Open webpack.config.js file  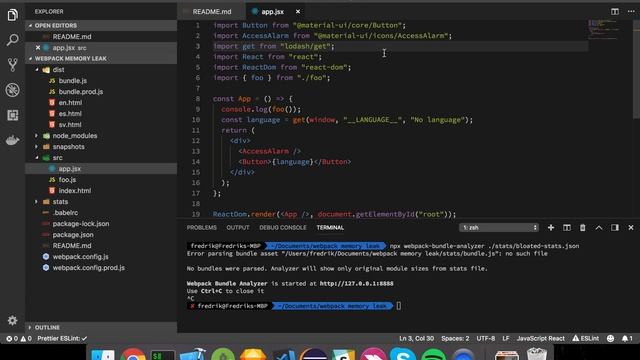coord(80,257)
